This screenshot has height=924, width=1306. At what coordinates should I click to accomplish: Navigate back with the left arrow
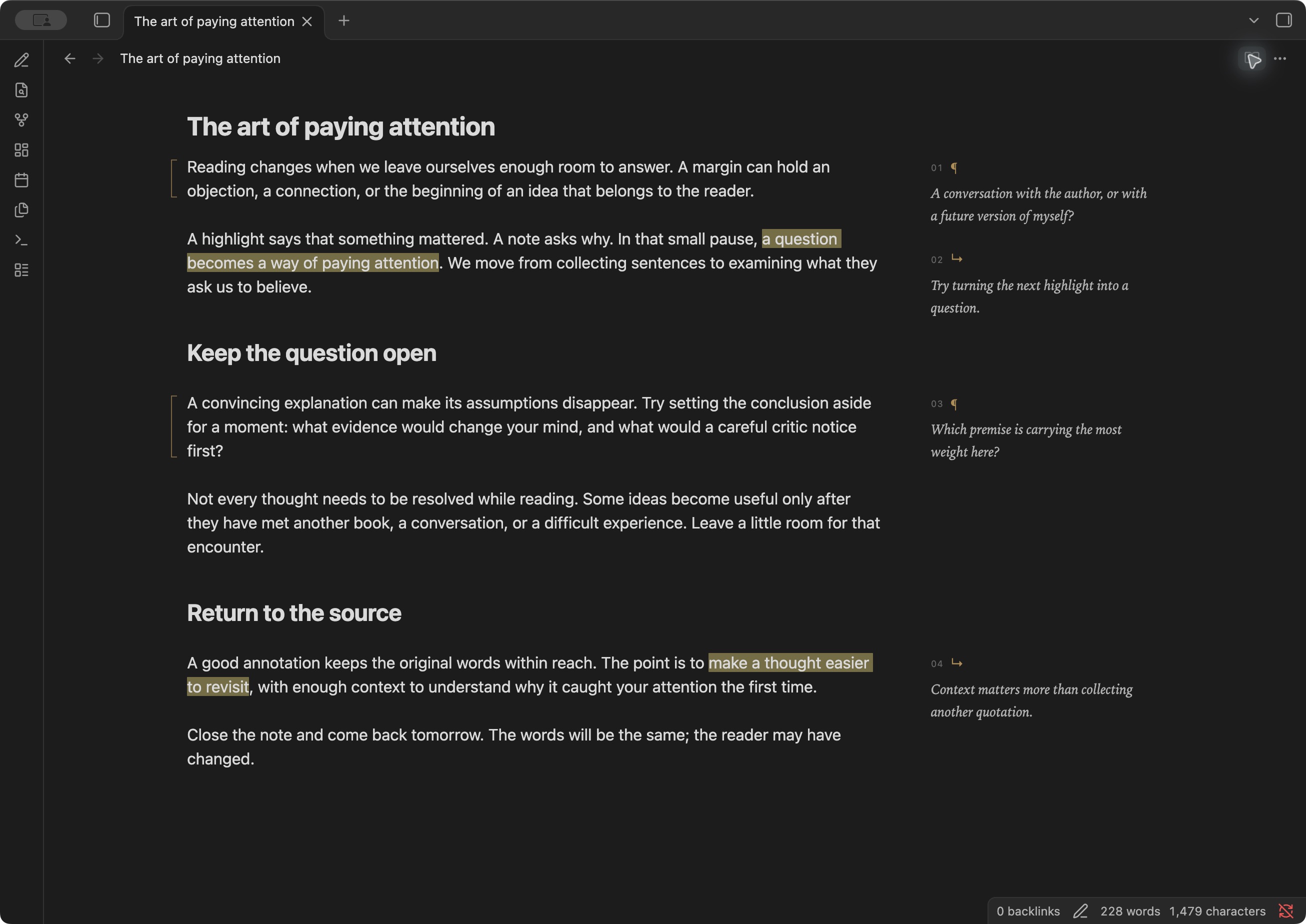(70, 58)
